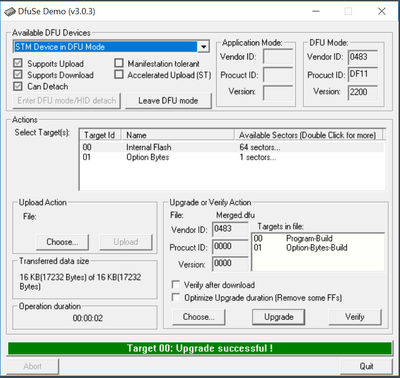Toggle the Can Detach checkbox
Image resolution: width=400 pixels, height=378 pixels.
[x=18, y=86]
